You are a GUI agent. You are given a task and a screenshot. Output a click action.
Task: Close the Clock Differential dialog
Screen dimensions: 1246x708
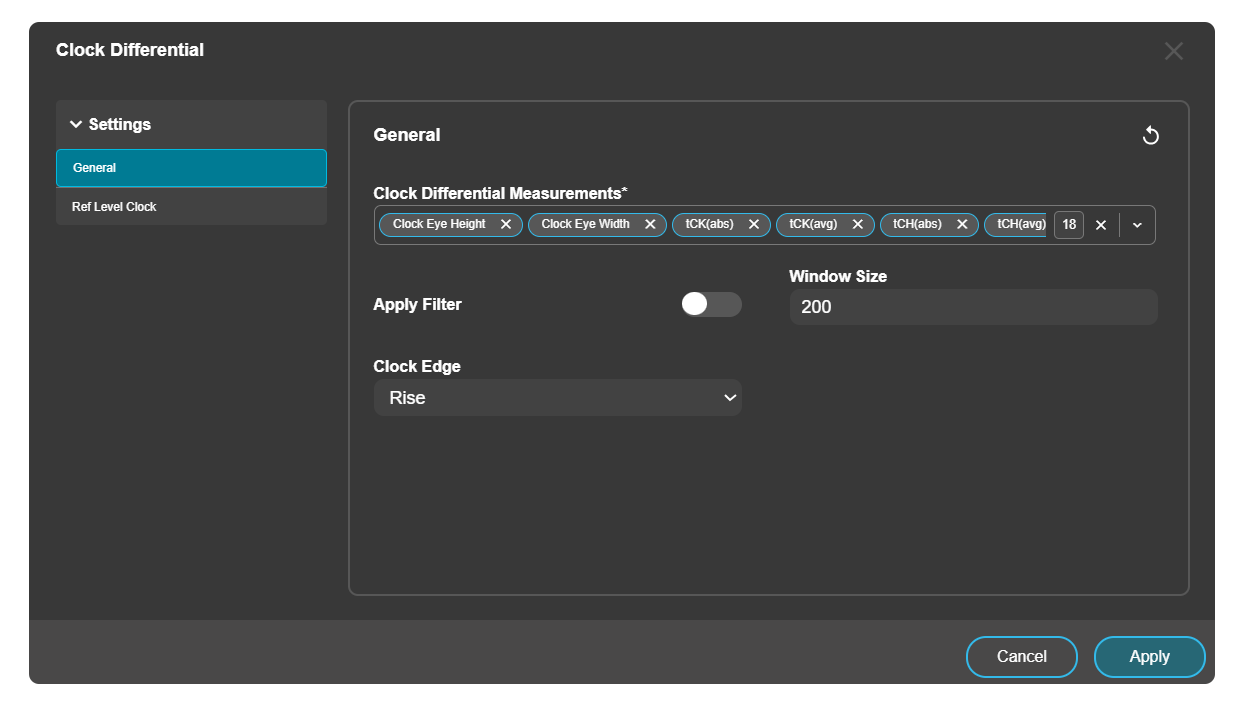[x=1173, y=51]
